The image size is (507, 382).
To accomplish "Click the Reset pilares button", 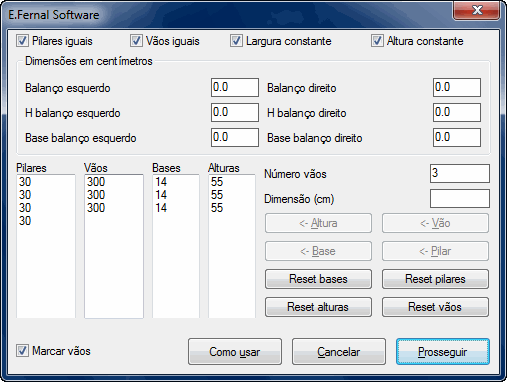I will click(435, 279).
